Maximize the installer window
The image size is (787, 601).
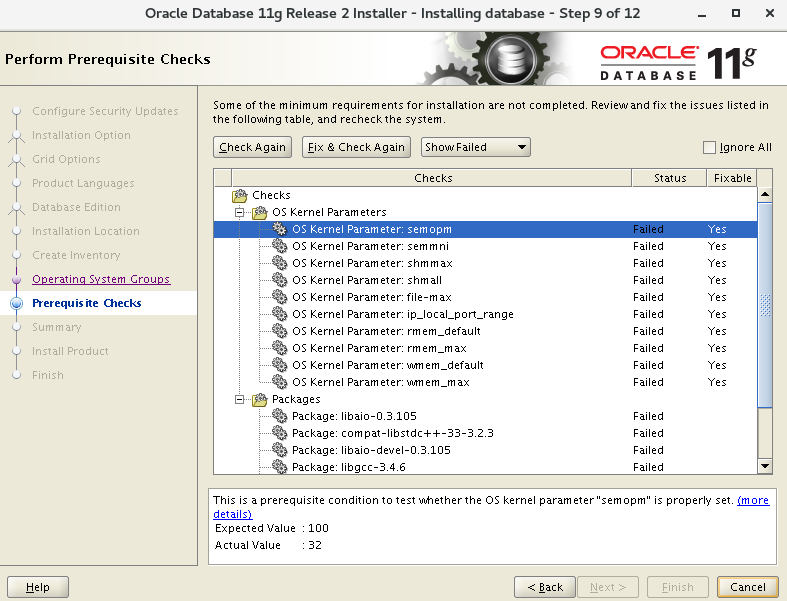point(736,14)
